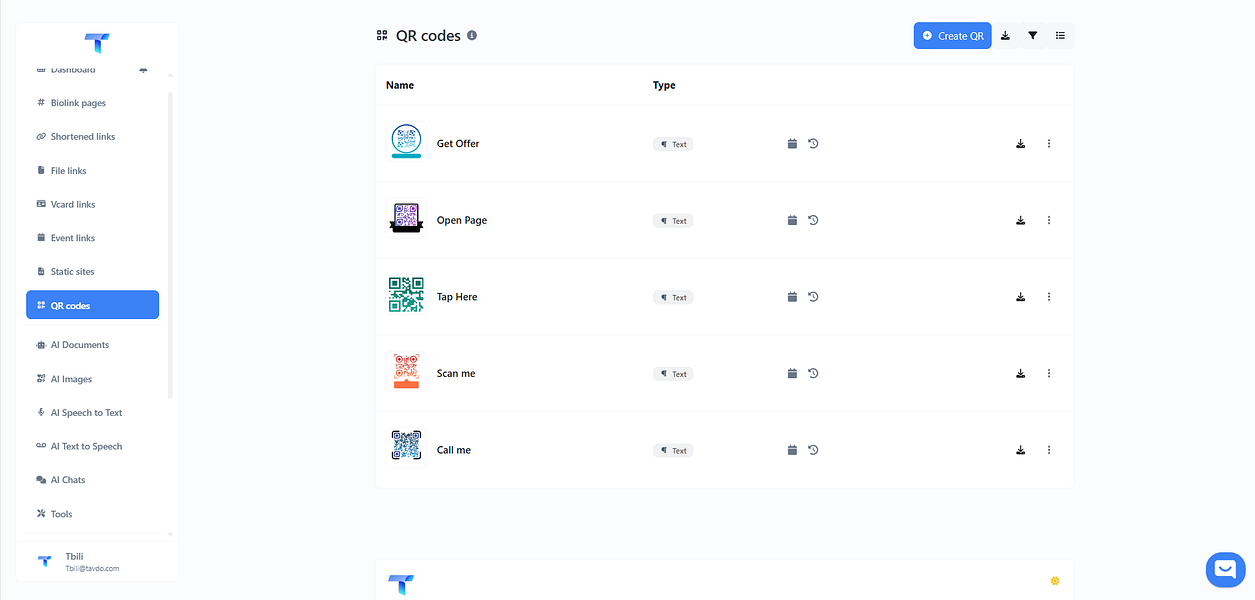This screenshot has width=1255, height=600.
Task: Download the Call me QR code
Action: coord(1020,451)
